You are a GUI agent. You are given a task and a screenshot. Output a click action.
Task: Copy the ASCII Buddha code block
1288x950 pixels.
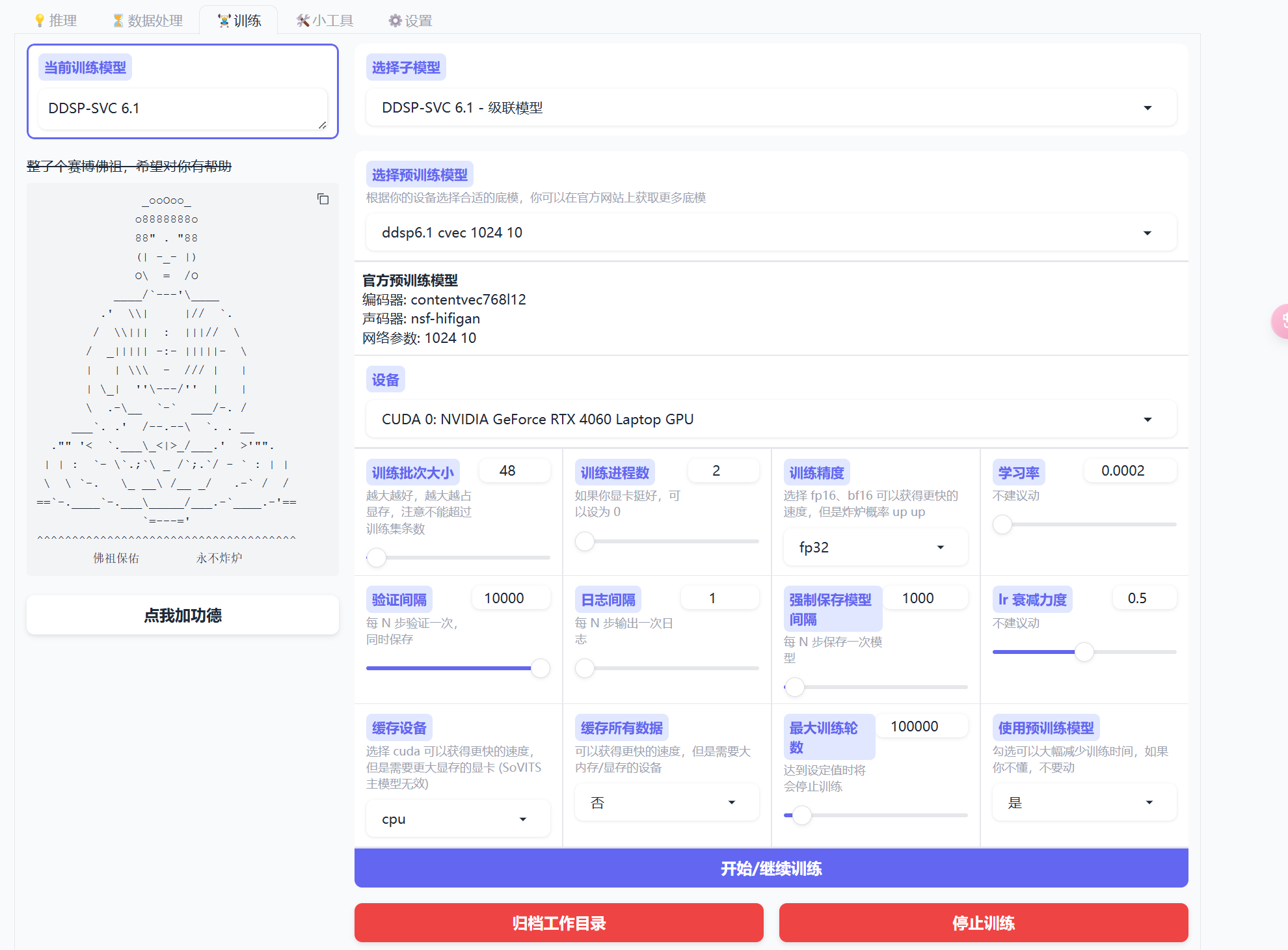(x=323, y=199)
